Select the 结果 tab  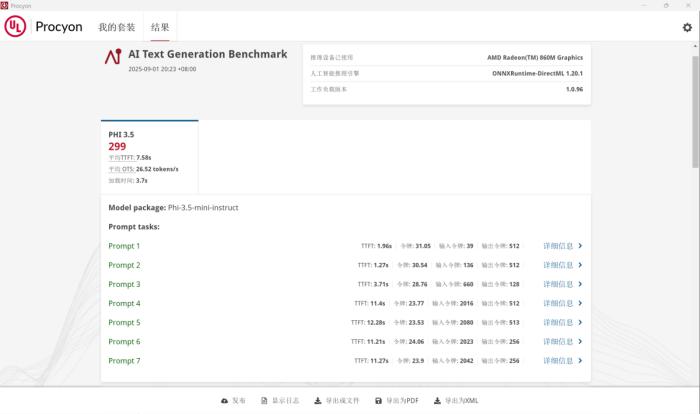point(160,27)
